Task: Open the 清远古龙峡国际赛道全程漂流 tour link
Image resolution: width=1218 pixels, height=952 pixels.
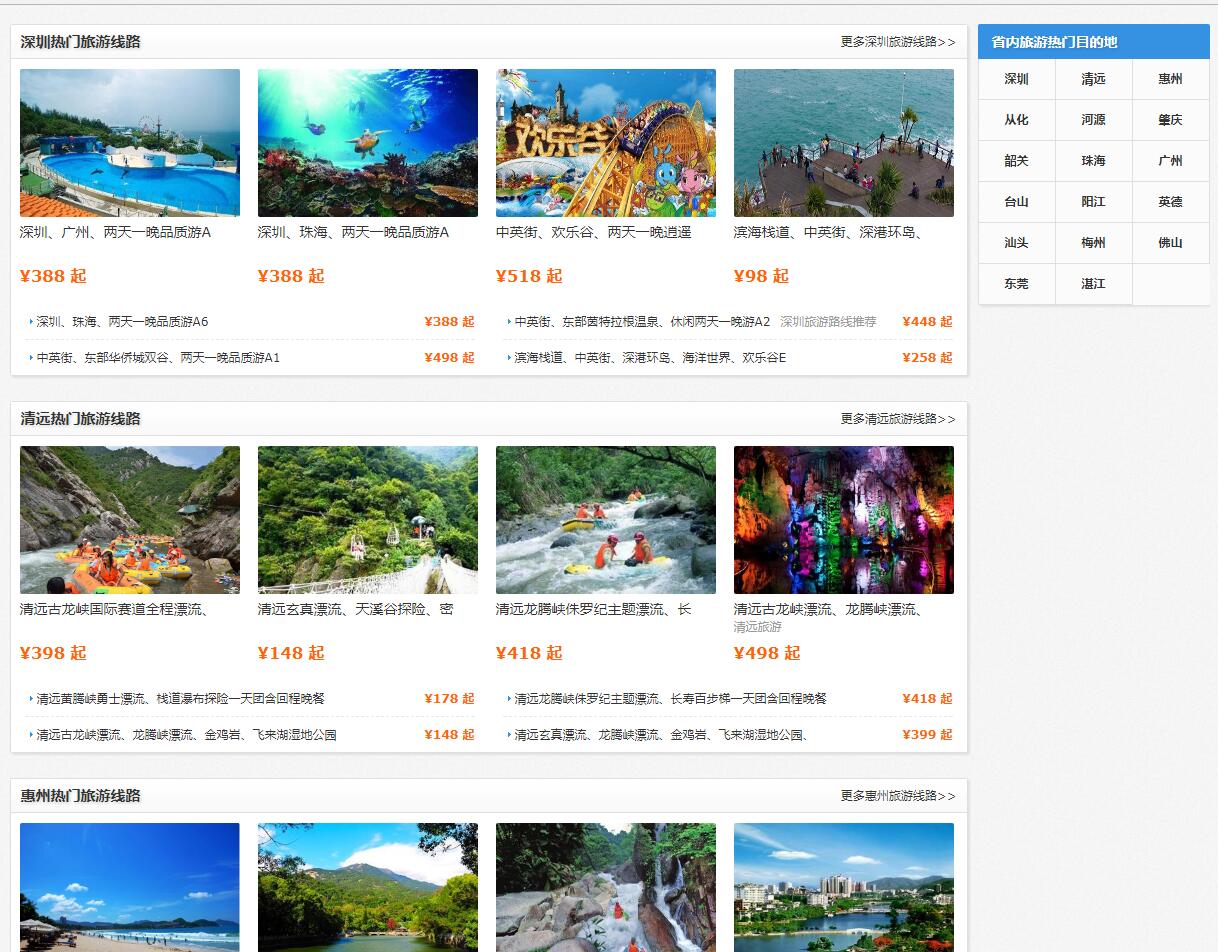Action: (128, 616)
